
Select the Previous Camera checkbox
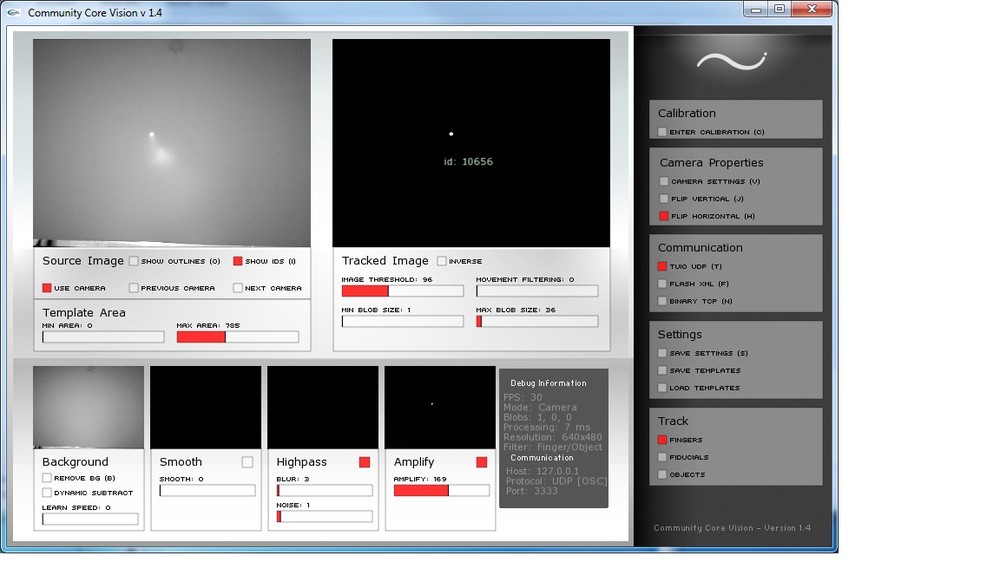[133, 288]
